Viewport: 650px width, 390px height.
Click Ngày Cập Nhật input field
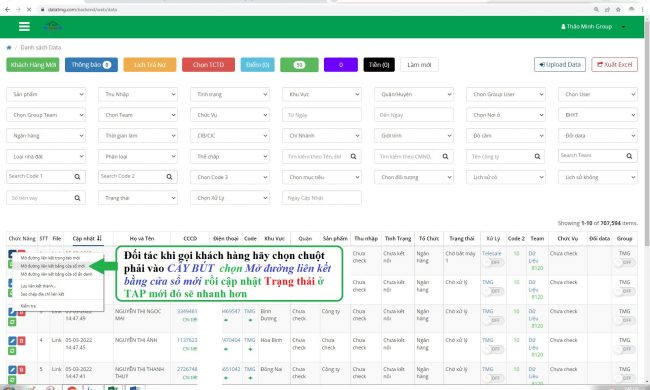[322, 198]
